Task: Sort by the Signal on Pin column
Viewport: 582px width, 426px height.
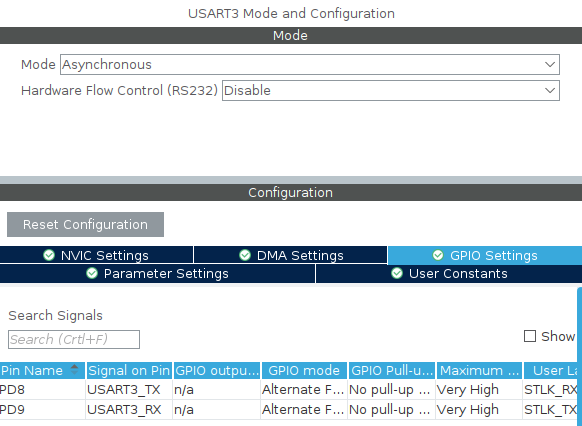Action: coord(129,370)
